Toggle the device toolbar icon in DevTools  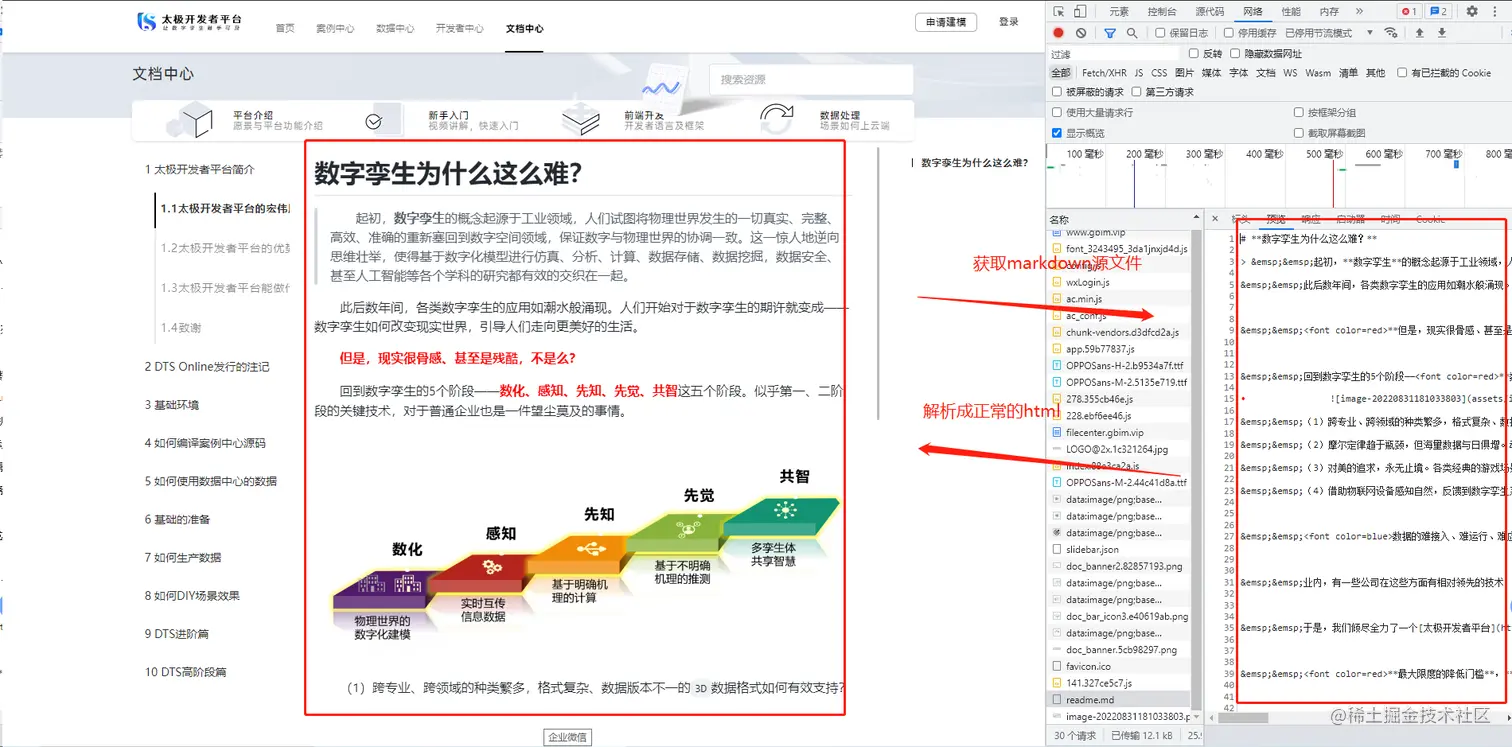coord(1080,12)
